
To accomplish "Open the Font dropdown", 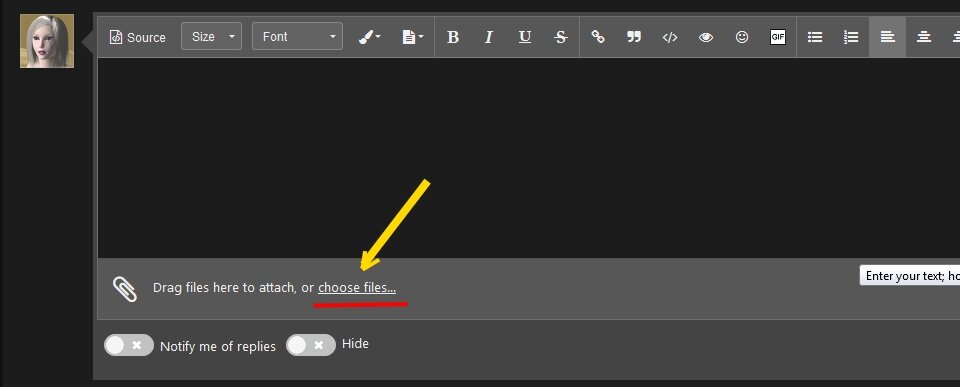I will coord(297,37).
